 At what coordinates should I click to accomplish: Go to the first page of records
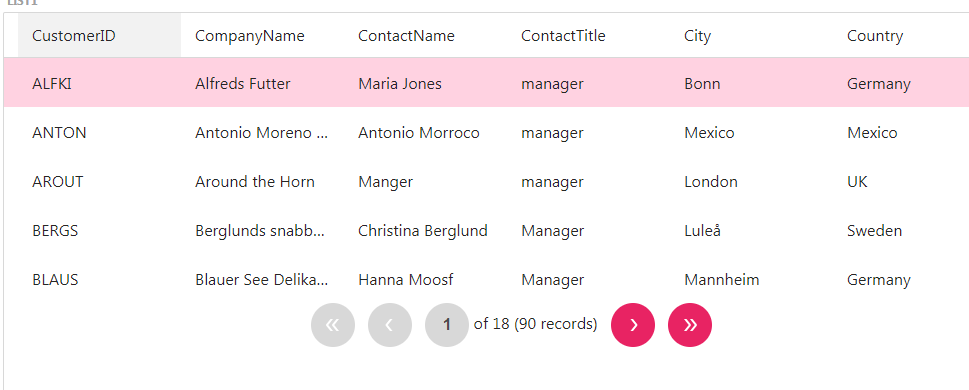pyautogui.click(x=333, y=325)
